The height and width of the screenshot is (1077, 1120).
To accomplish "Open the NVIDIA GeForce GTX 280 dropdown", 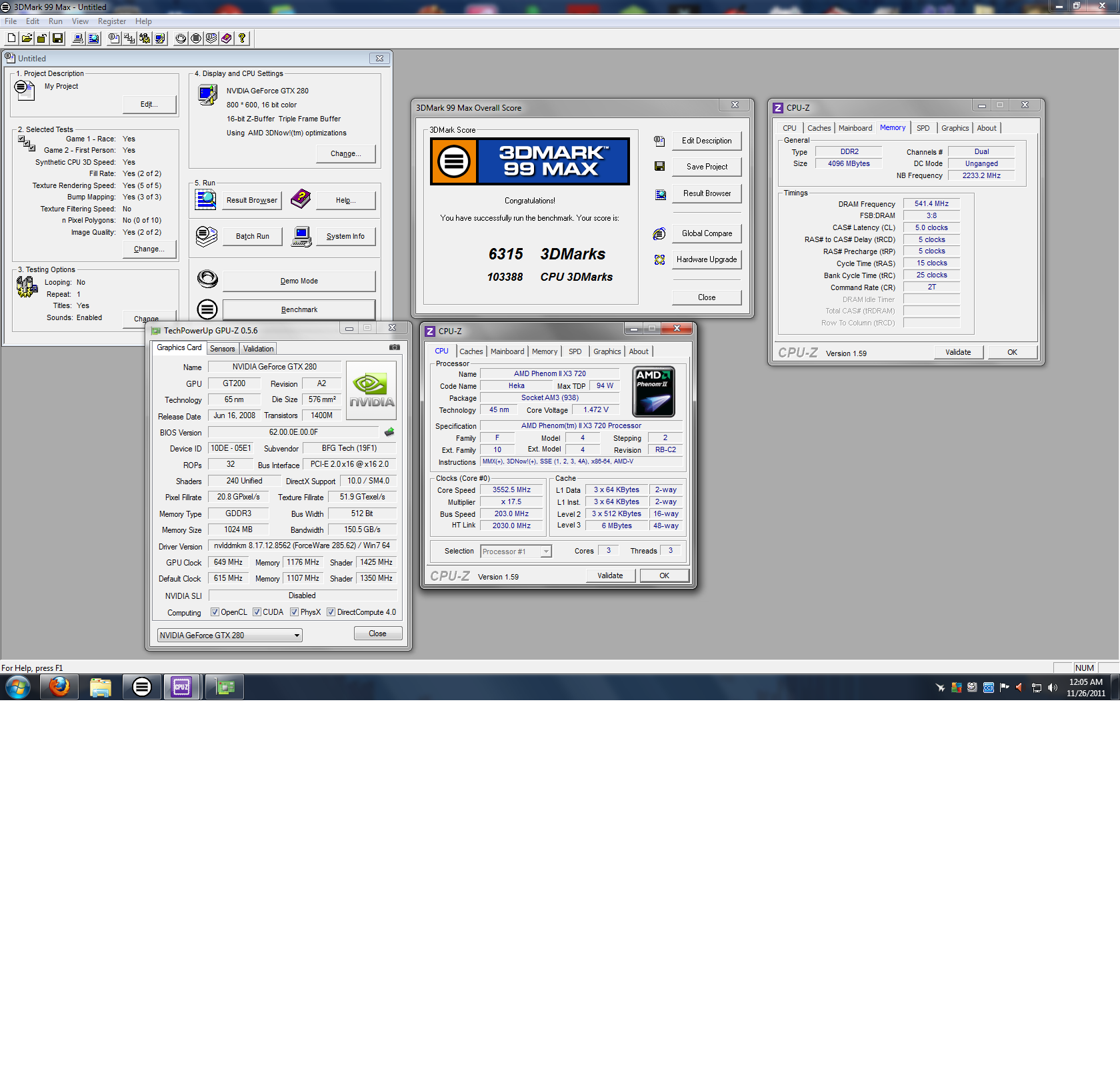I will click(x=230, y=636).
